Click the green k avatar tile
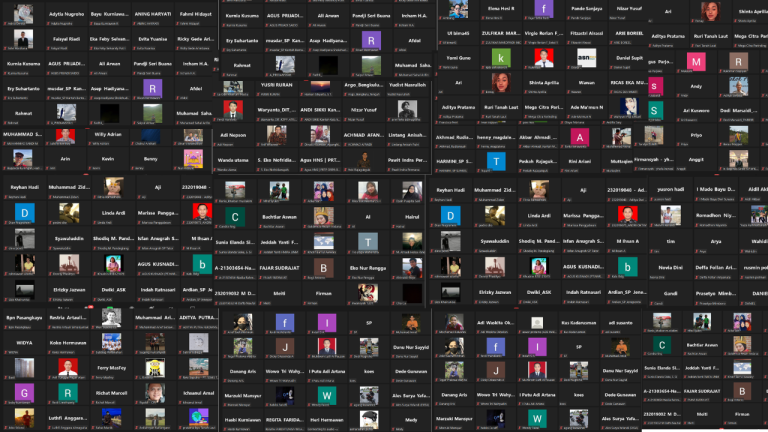This screenshot has width=768, height=432. (x=500, y=59)
